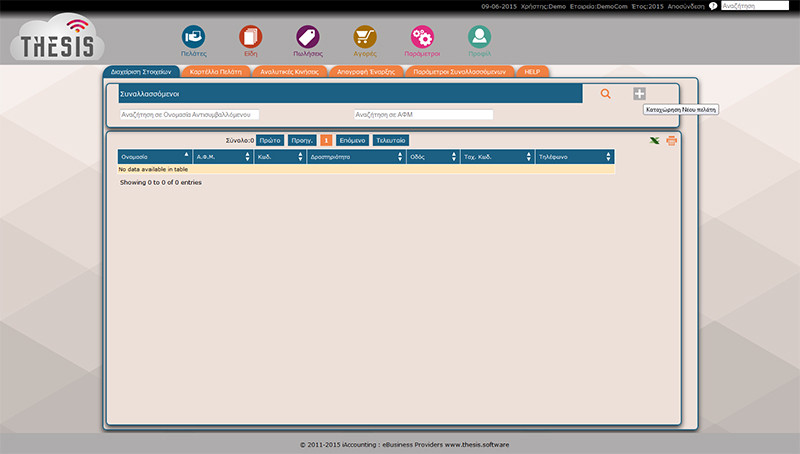Click the speech bubble icon in top bar
This screenshot has width=800, height=454.
coord(713,6)
